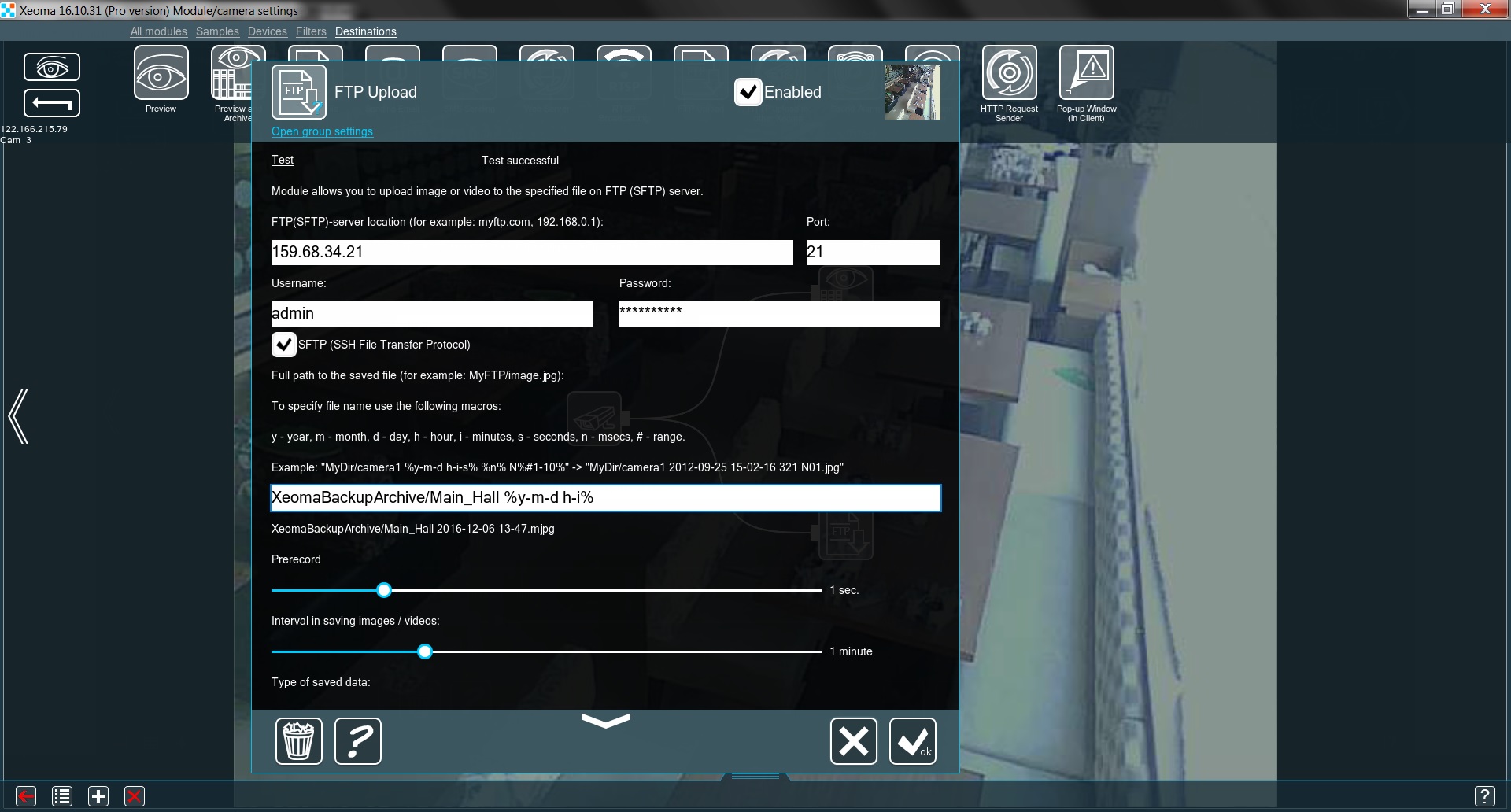Select the Pop-up Window (in Client) module
This screenshot has height=812, width=1511.
point(1086,72)
